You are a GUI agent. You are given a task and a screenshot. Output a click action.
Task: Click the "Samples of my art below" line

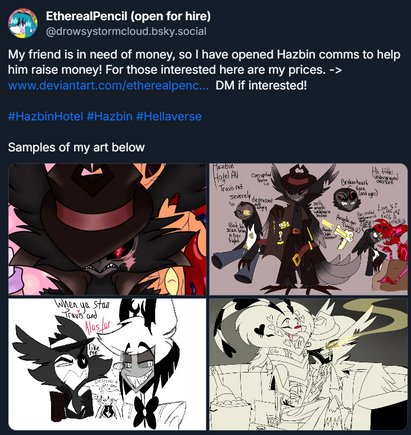pos(76,147)
